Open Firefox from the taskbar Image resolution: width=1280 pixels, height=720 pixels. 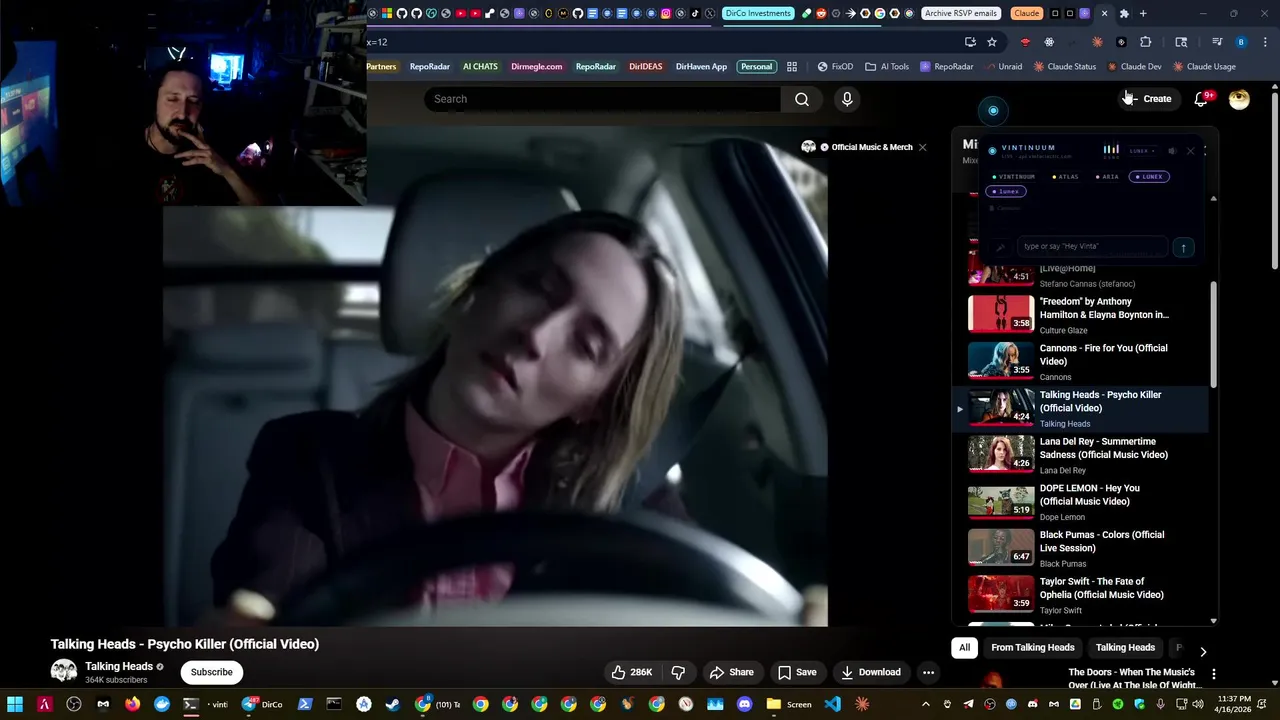[x=132, y=704]
